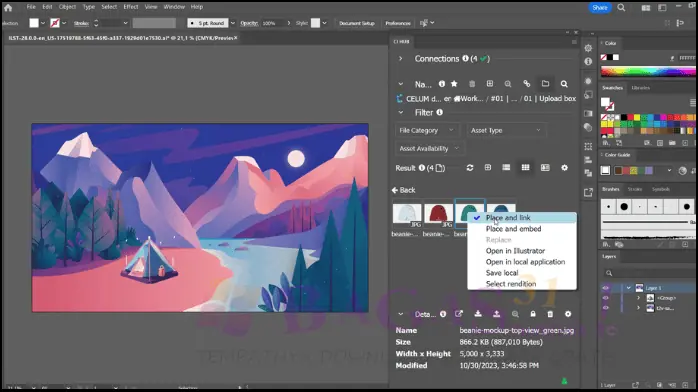Click the link chain icon in navigation row

pyautogui.click(x=527, y=84)
